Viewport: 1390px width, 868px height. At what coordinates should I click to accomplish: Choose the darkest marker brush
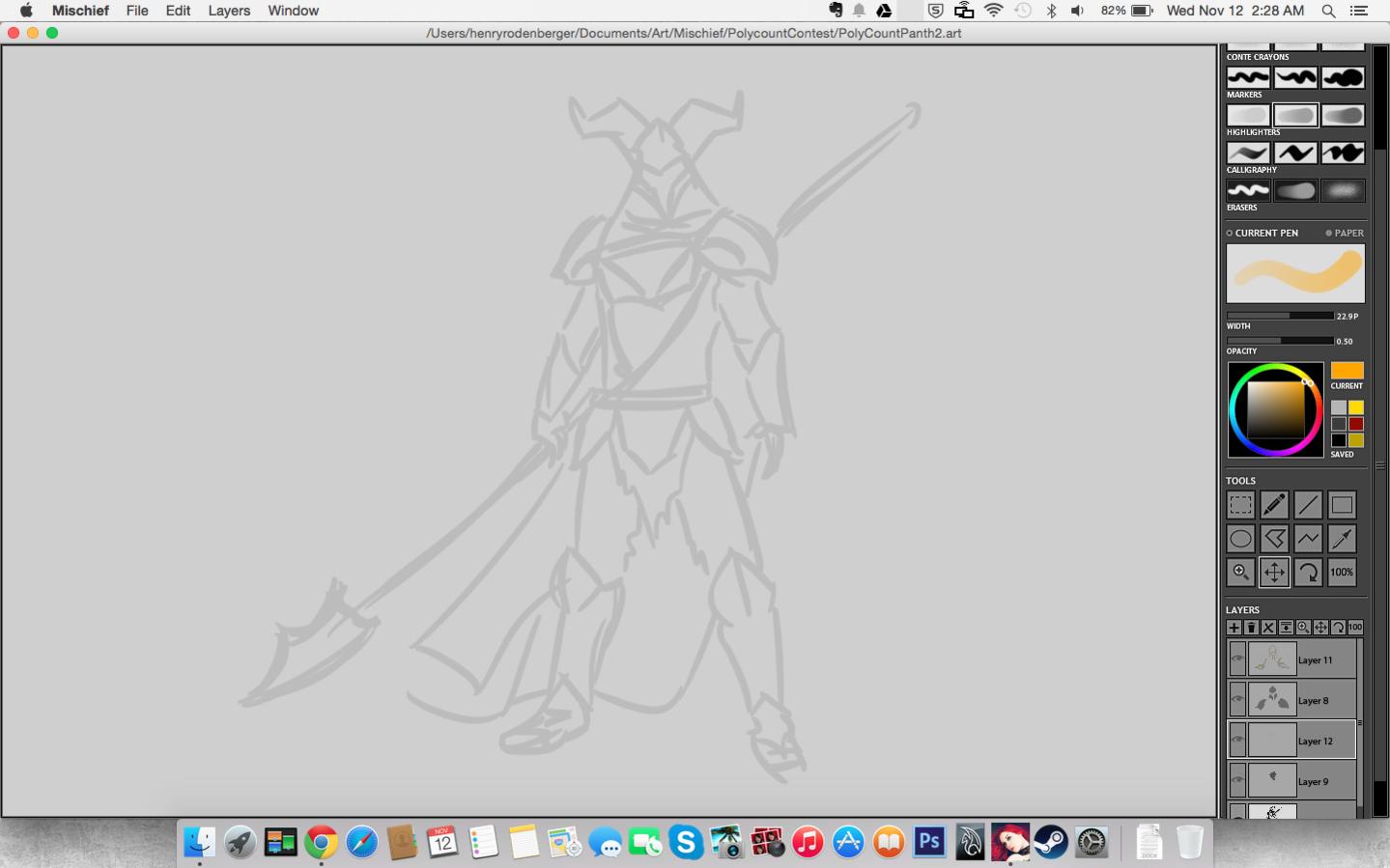(x=1343, y=116)
